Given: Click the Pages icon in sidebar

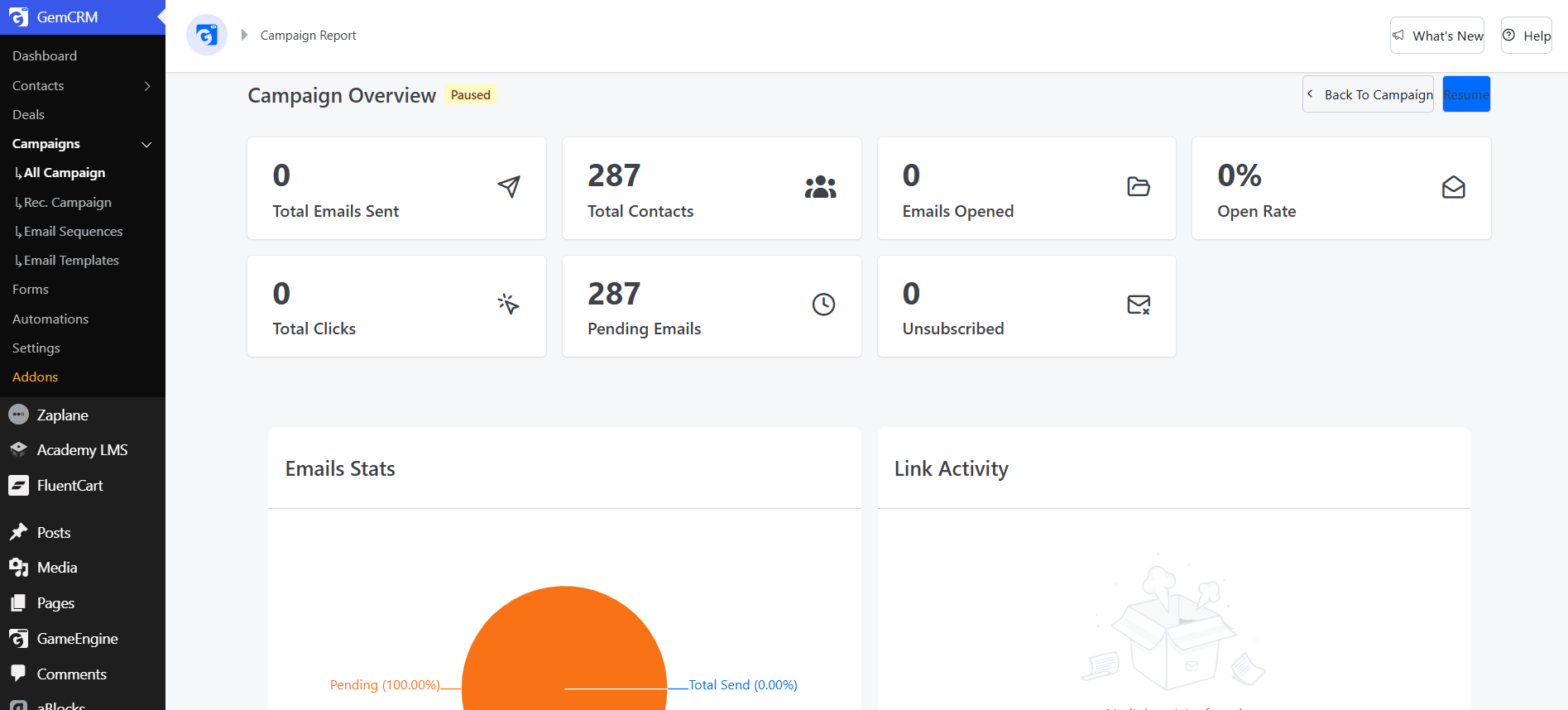Looking at the screenshot, I should click(x=18, y=602).
